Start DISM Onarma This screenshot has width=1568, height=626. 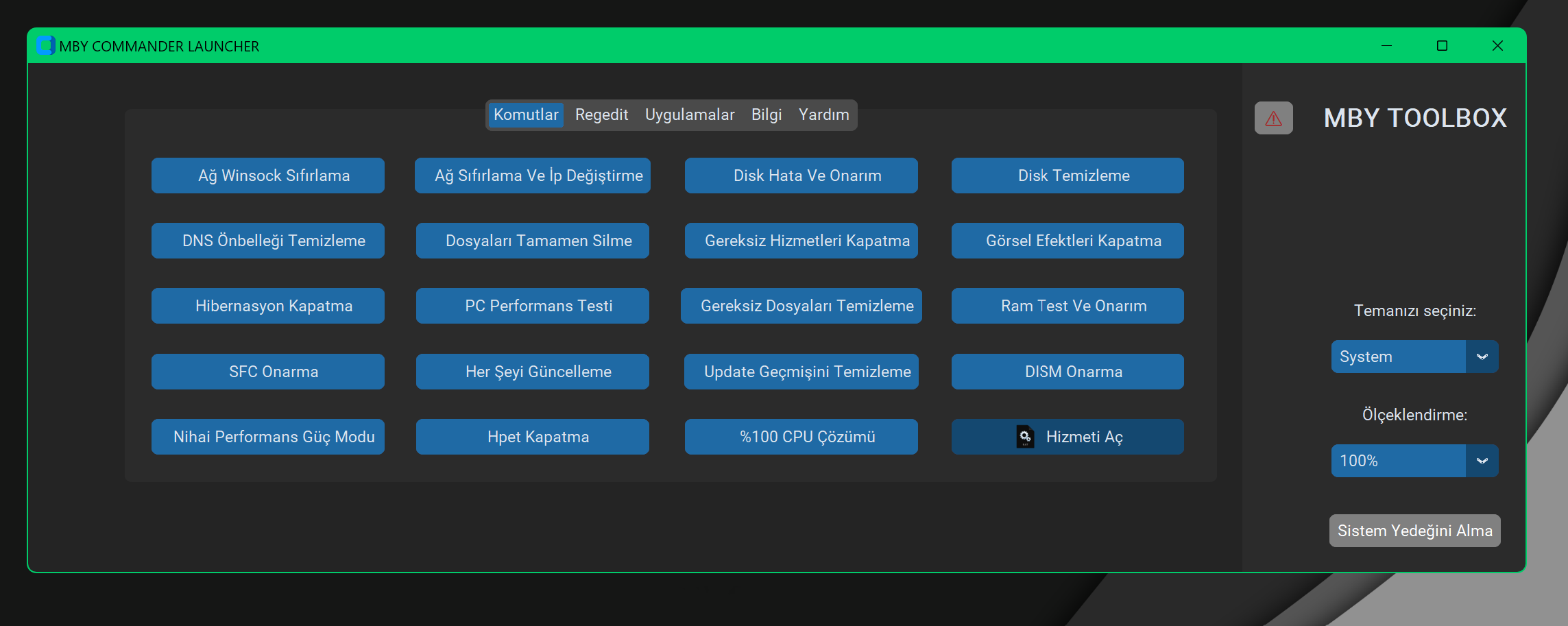(x=1068, y=372)
